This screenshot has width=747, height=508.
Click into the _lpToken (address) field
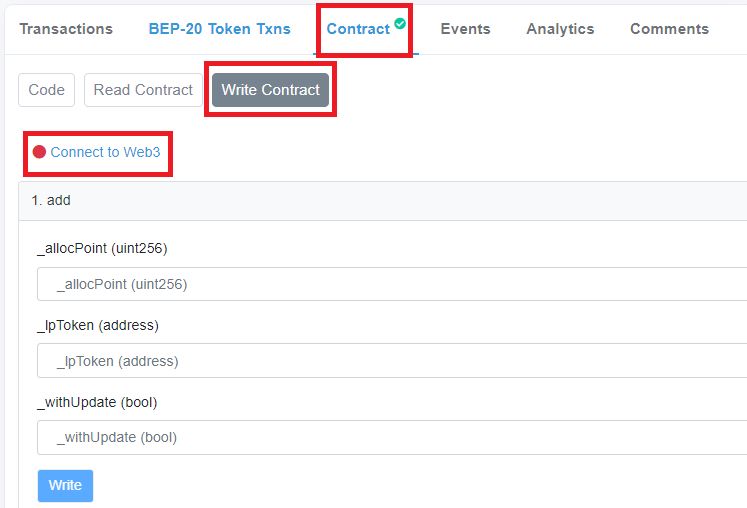point(392,361)
